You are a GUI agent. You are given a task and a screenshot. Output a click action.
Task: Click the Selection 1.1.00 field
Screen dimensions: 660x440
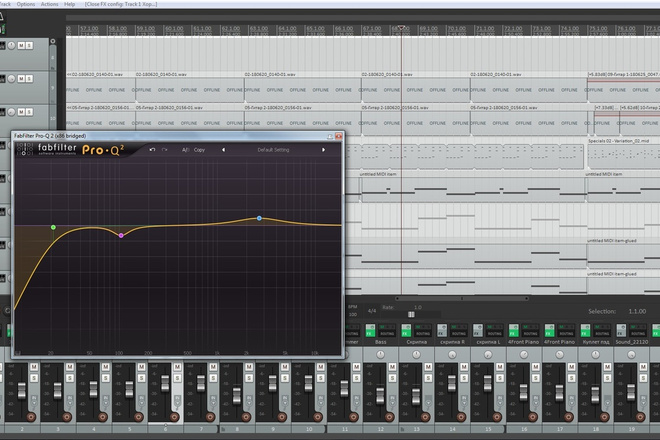[637, 312]
